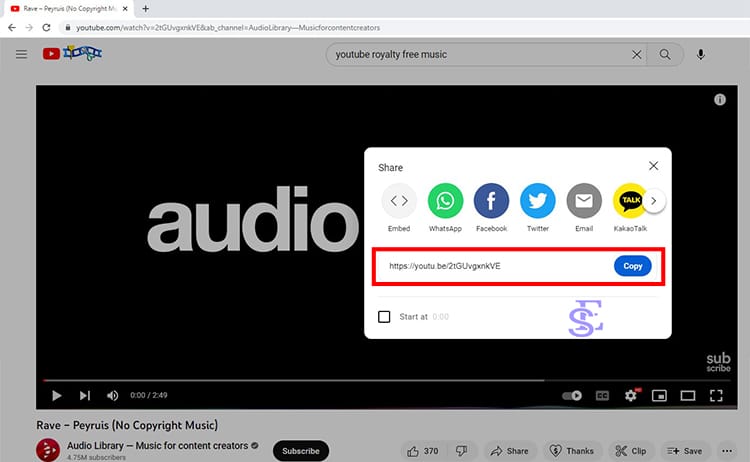Go forward in the browser

29,28
